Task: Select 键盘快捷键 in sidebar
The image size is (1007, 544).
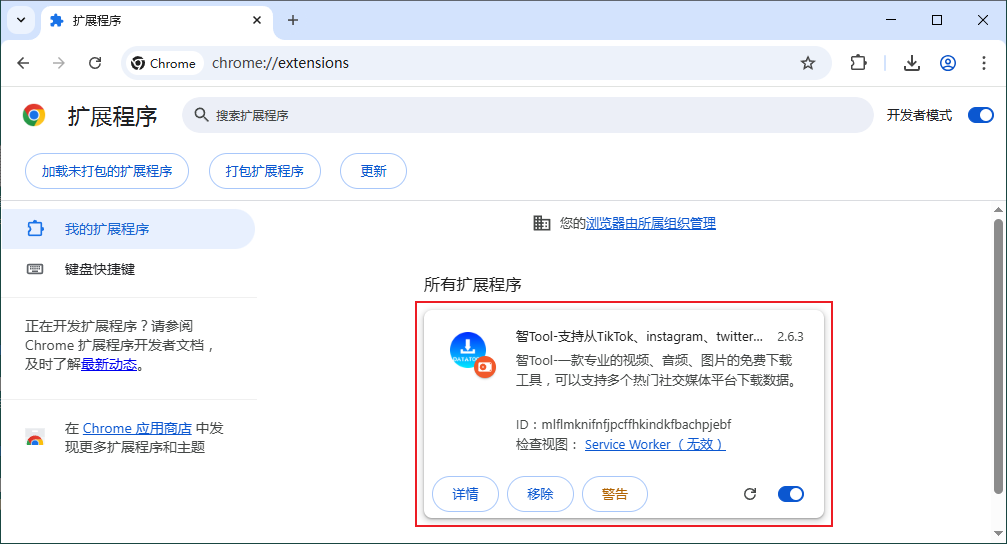Action: [100, 269]
